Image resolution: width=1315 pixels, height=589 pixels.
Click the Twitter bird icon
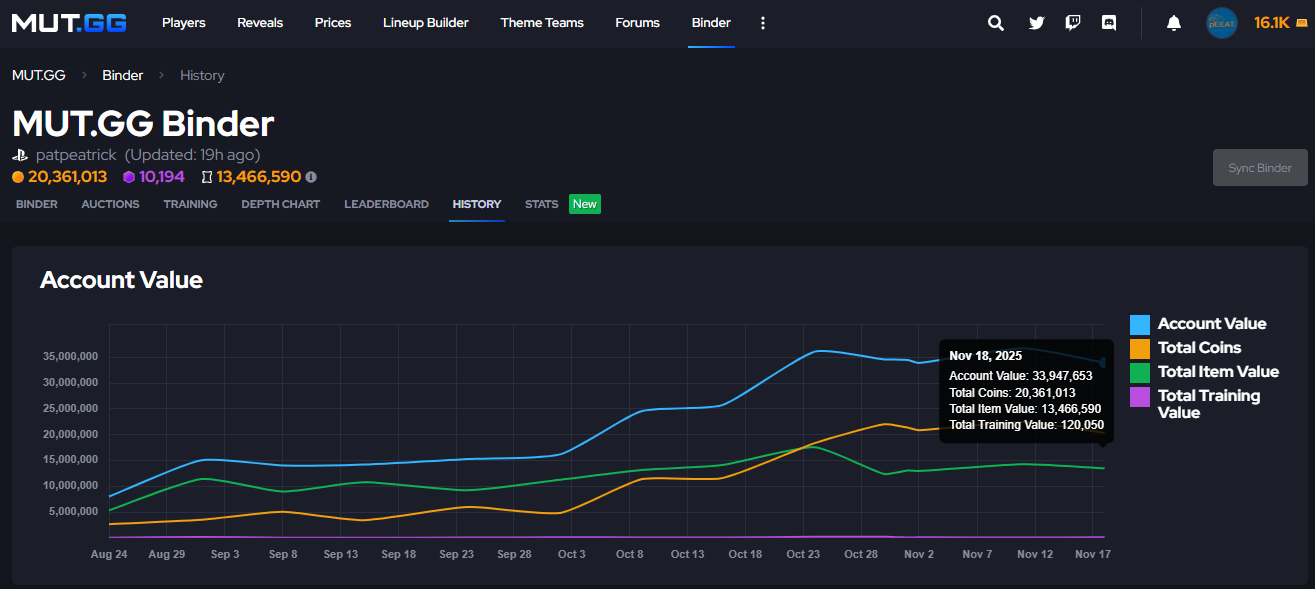click(1036, 23)
